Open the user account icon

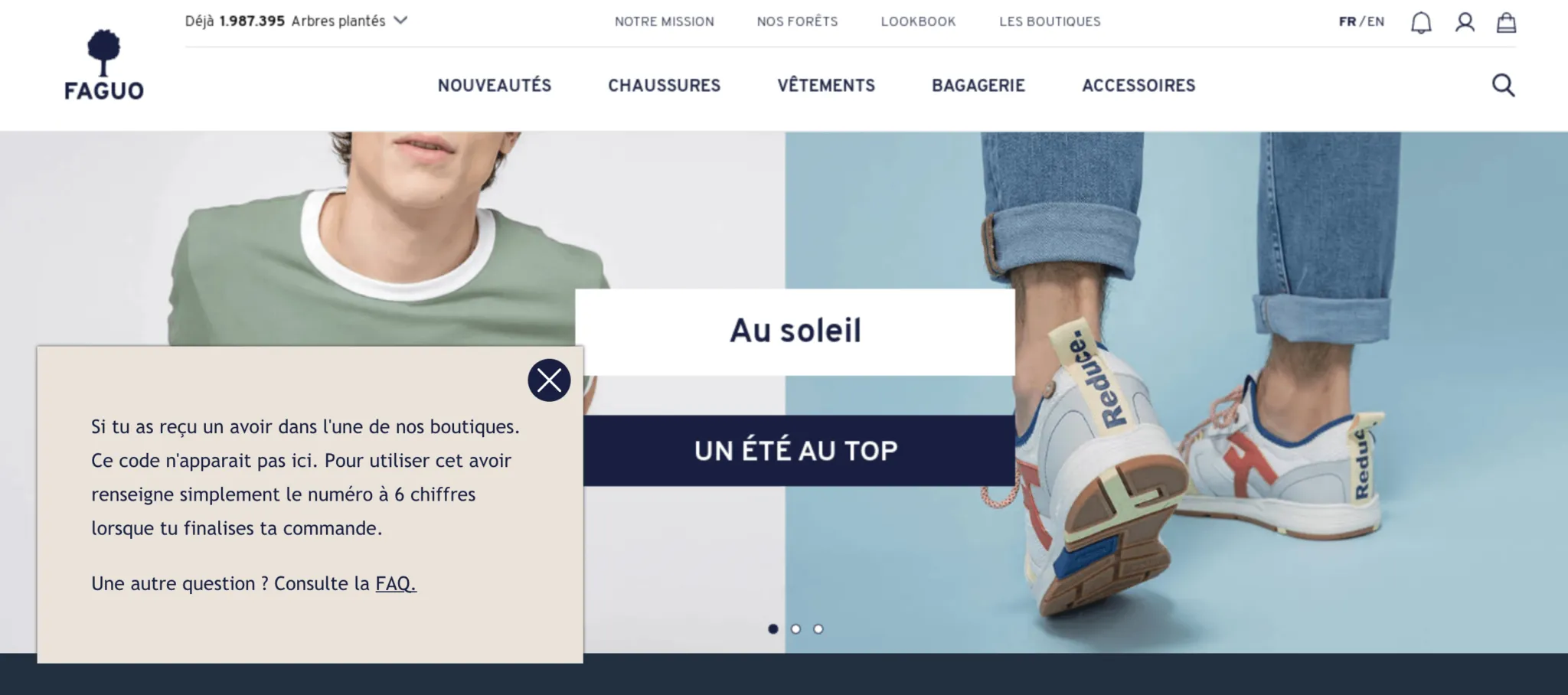[1465, 22]
